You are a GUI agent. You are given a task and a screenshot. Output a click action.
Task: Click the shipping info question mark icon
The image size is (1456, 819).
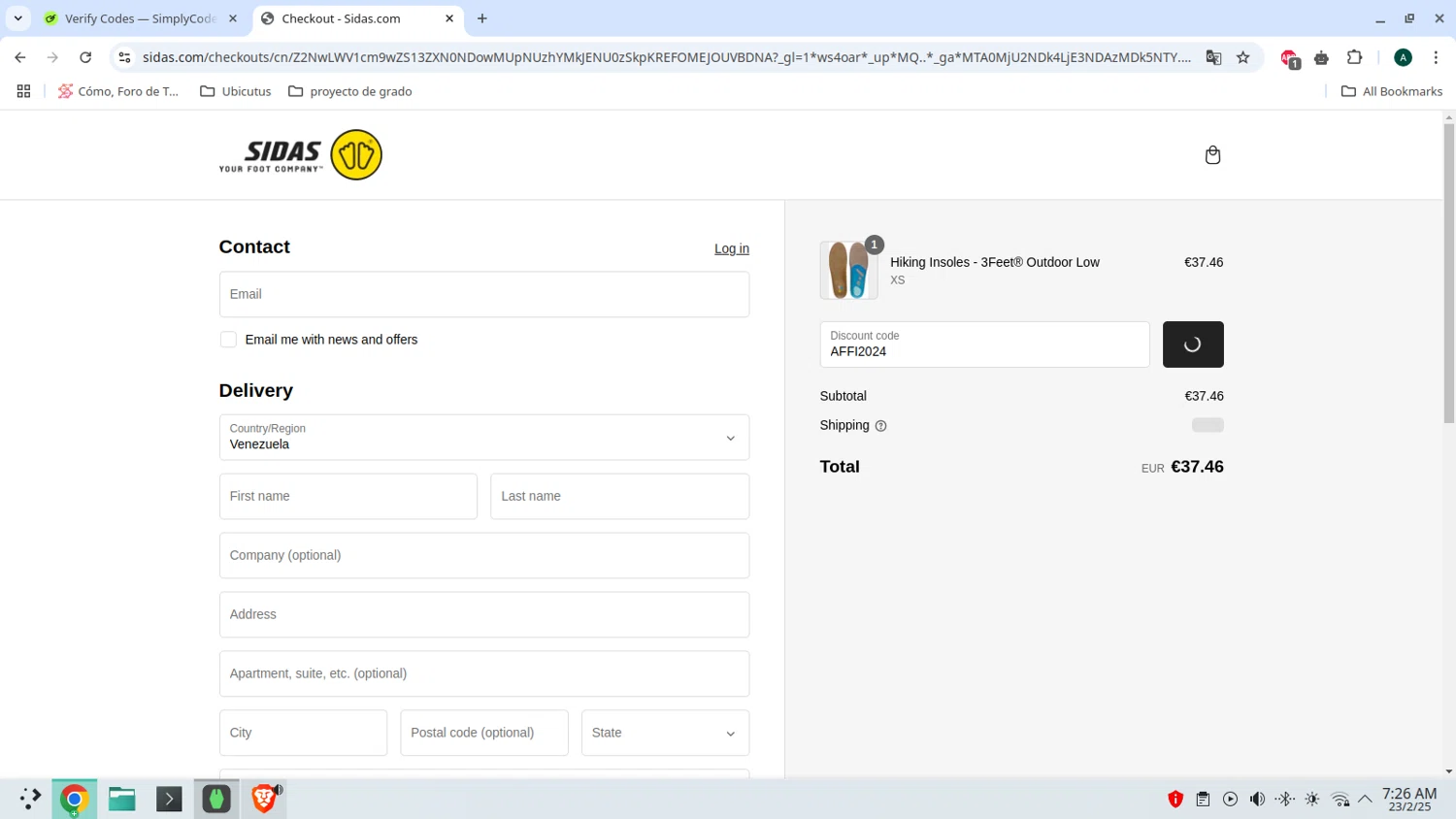pos(880,426)
